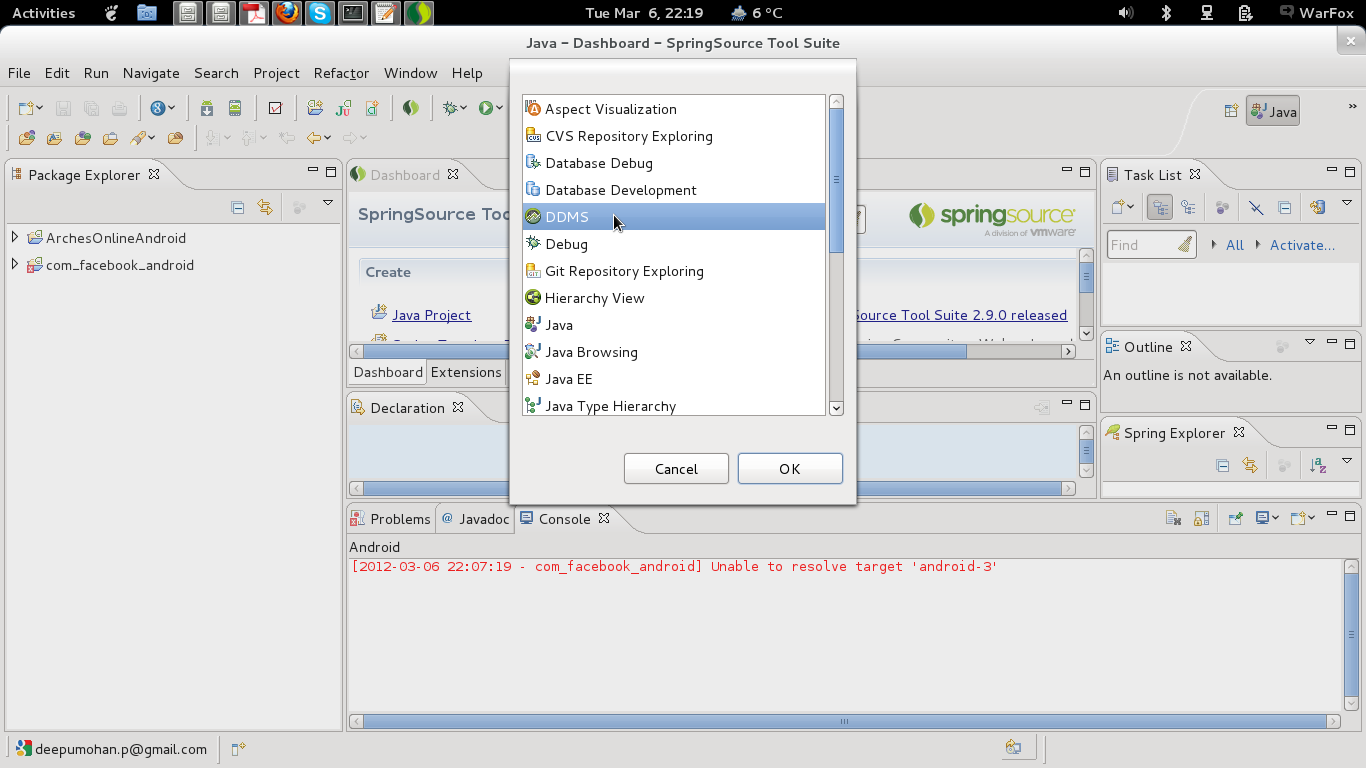1366x768 pixels.
Task: Switch to the Problems tab
Action: [x=391, y=519]
